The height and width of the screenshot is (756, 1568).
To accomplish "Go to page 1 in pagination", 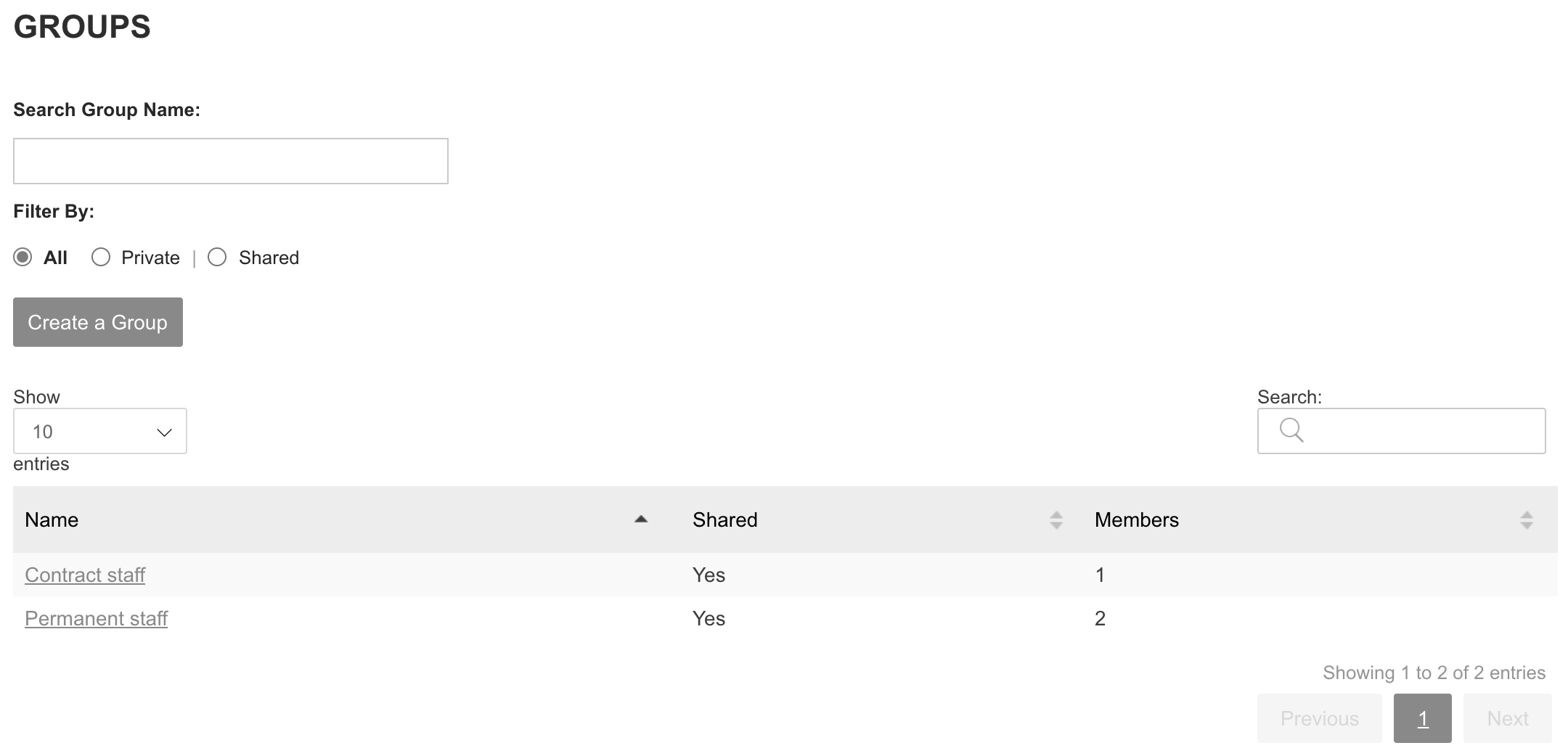I will coord(1422,718).
